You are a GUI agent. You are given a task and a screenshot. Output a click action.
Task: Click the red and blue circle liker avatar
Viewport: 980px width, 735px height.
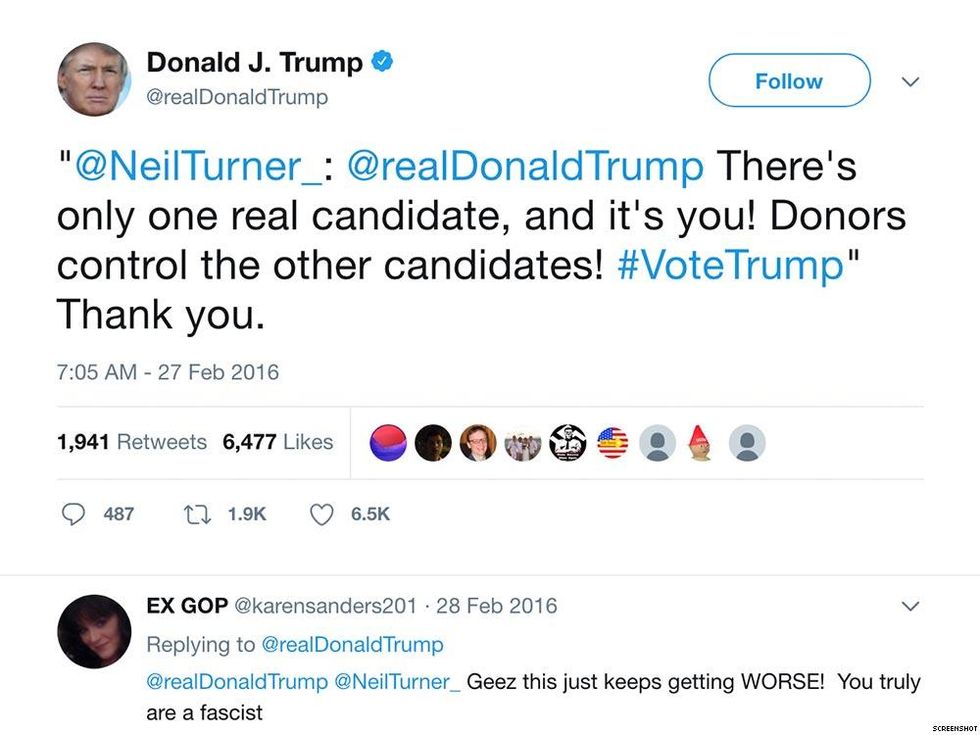tap(387, 441)
